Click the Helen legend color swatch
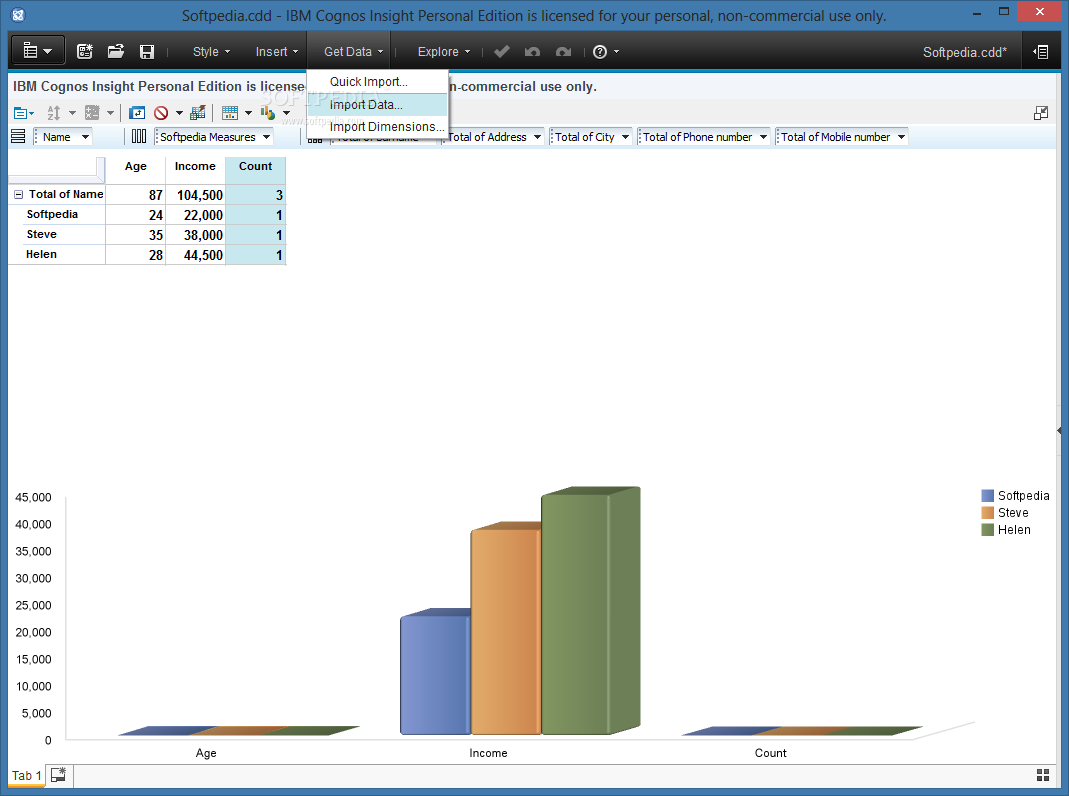This screenshot has width=1069, height=796. point(988,530)
